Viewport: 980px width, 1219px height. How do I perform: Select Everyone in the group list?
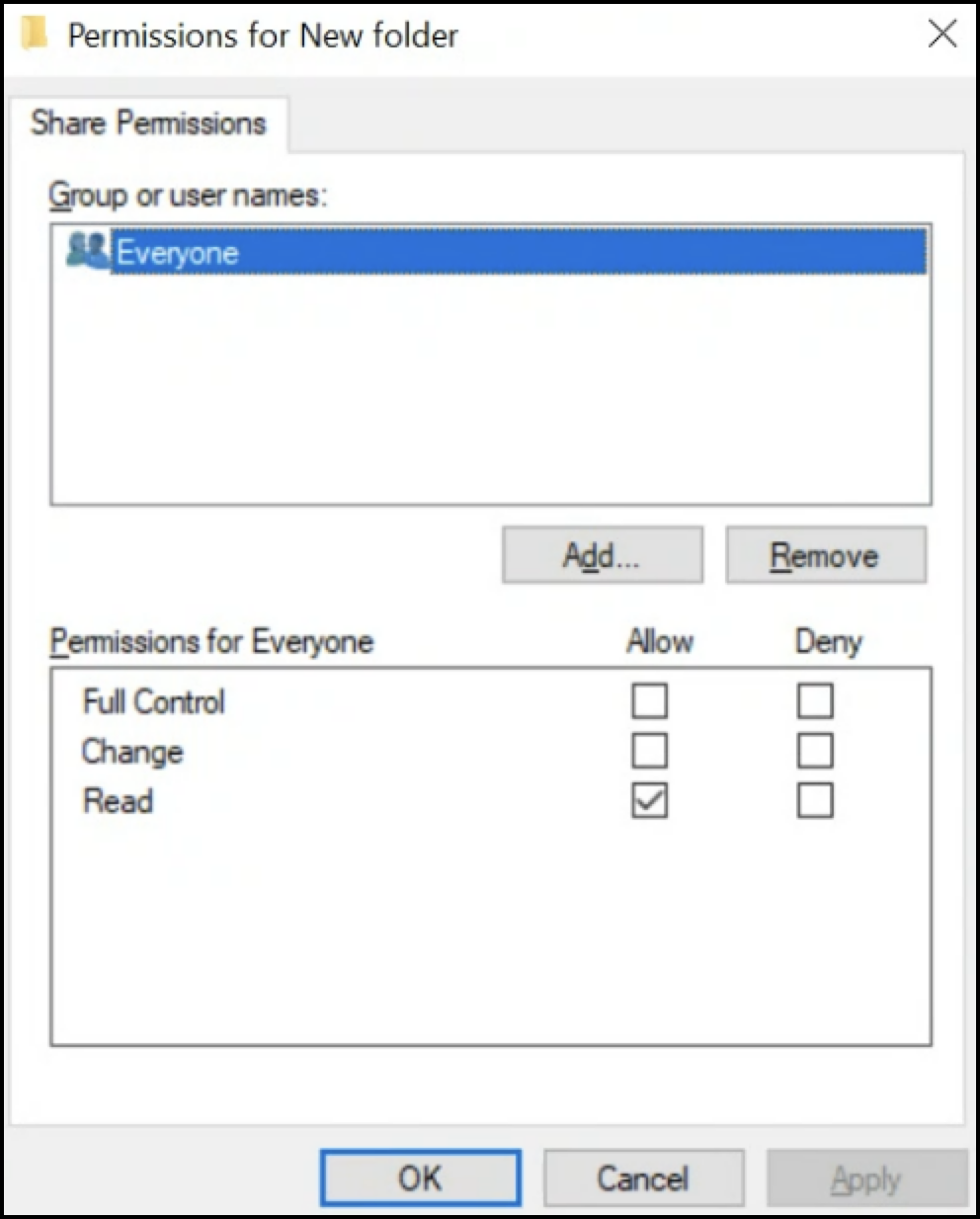click(178, 253)
